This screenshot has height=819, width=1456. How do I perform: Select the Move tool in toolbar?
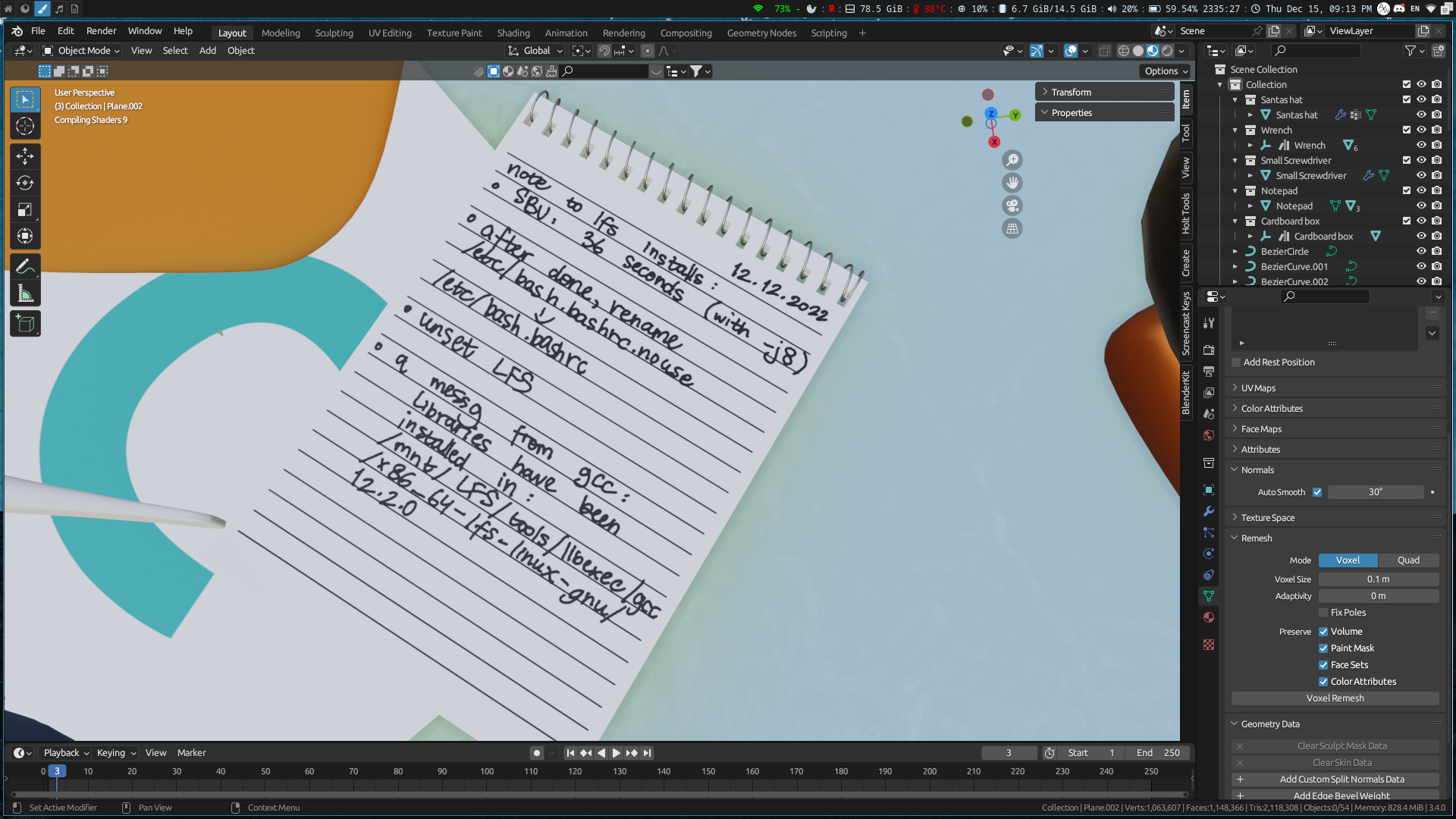click(25, 156)
